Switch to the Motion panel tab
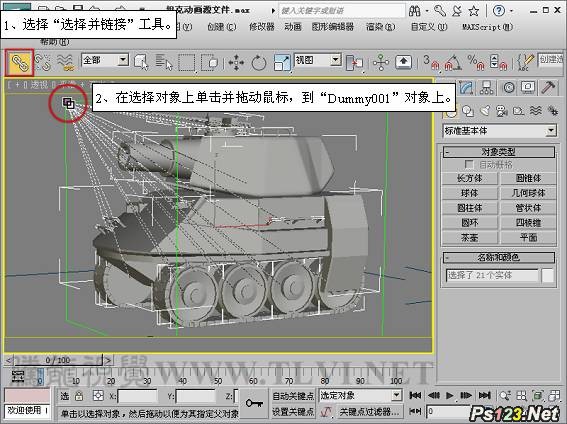The image size is (567, 424). (508, 88)
